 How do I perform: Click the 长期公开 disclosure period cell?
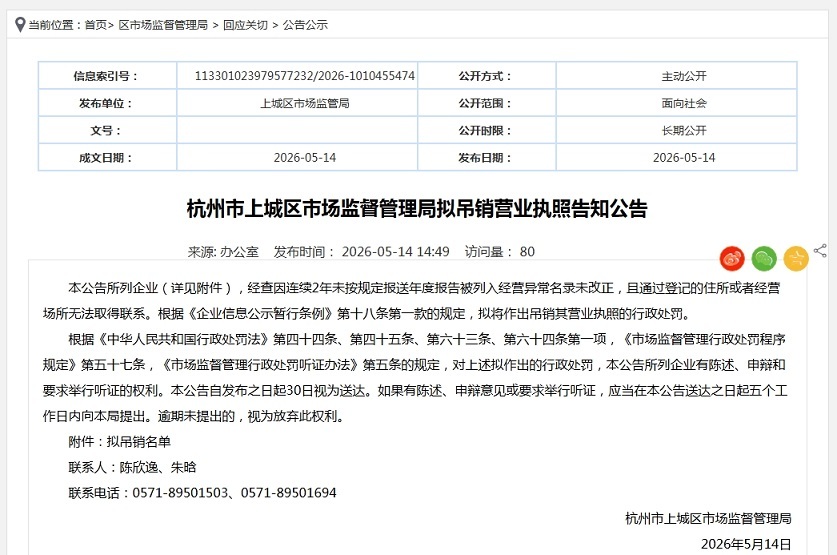point(684,130)
